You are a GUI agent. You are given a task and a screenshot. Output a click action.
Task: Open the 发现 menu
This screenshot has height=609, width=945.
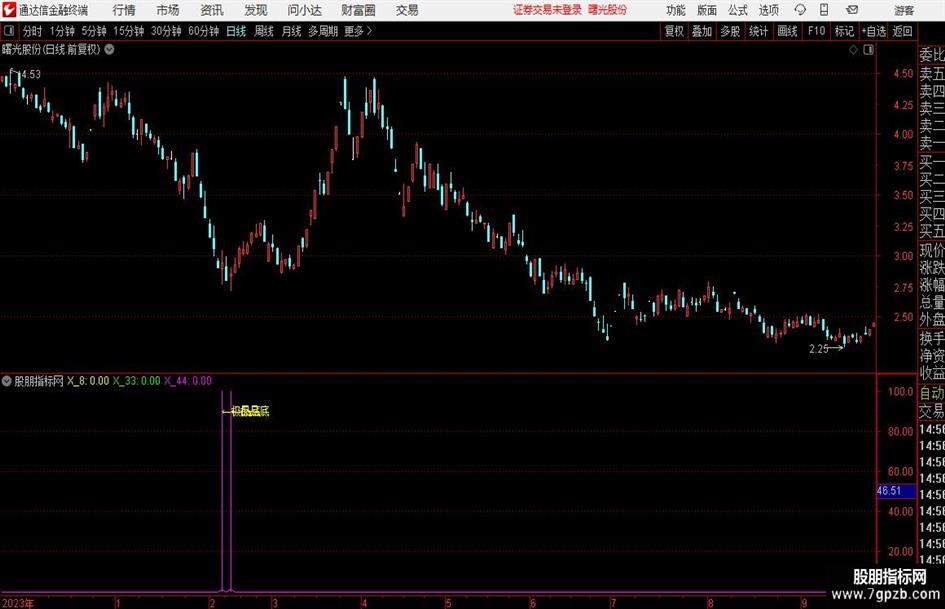pyautogui.click(x=256, y=10)
